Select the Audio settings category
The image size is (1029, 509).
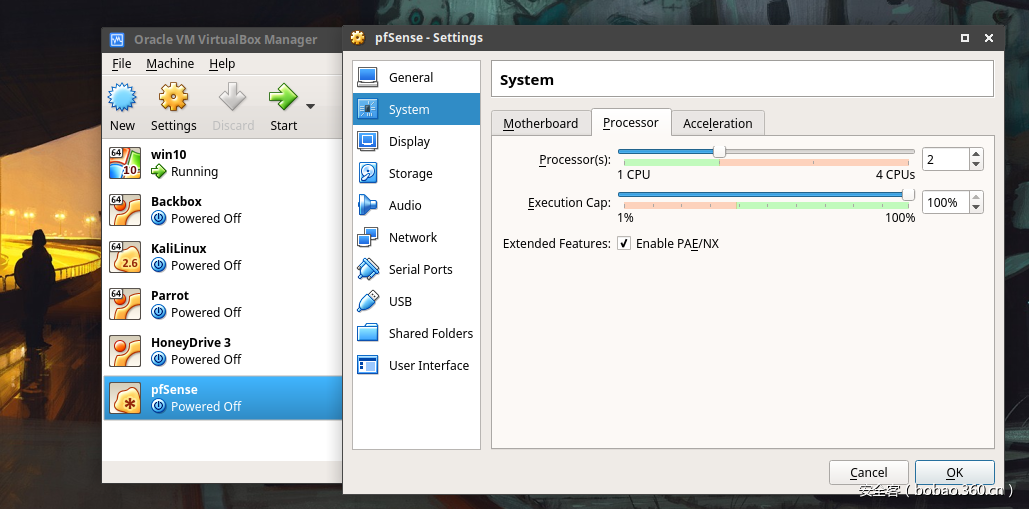404,206
